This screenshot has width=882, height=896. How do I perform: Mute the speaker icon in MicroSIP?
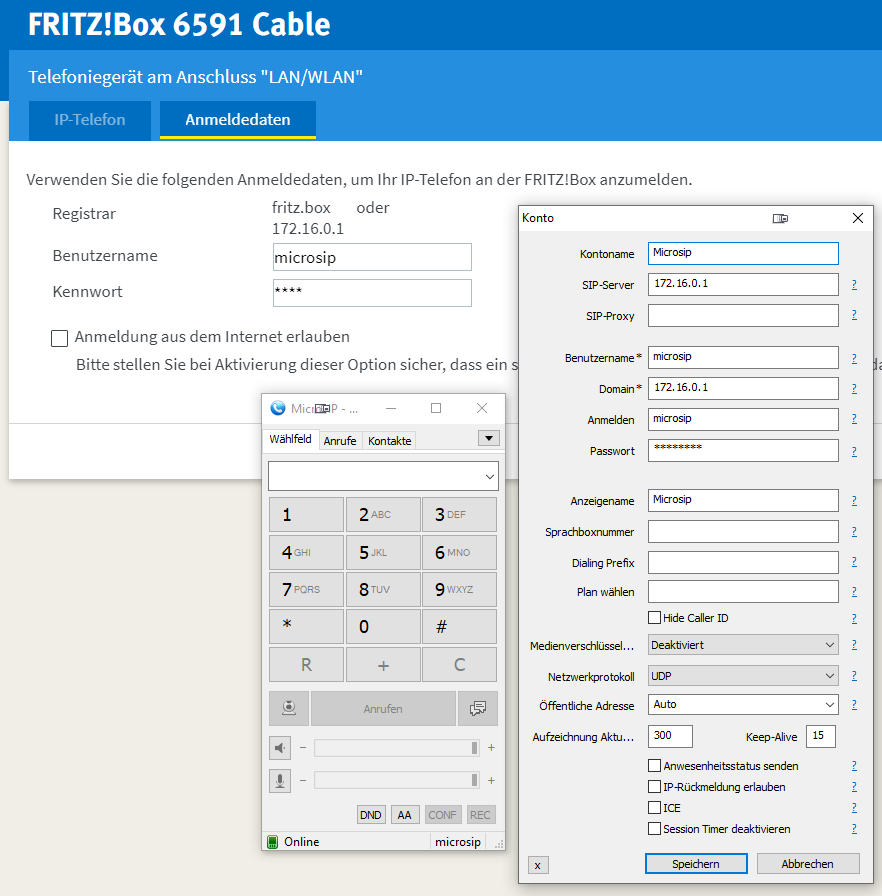pos(280,747)
